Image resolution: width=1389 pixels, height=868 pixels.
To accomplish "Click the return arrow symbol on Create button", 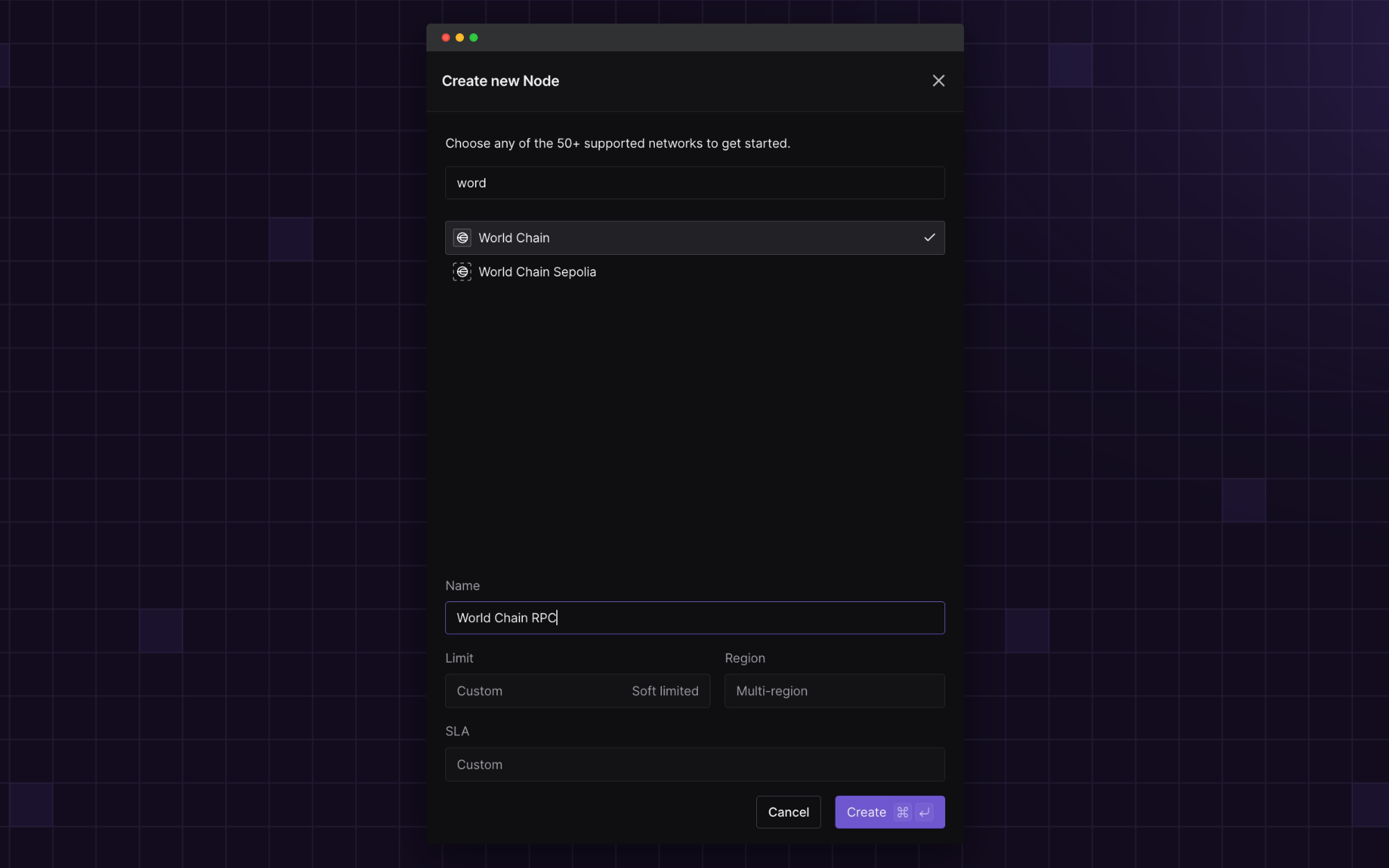I will (924, 812).
